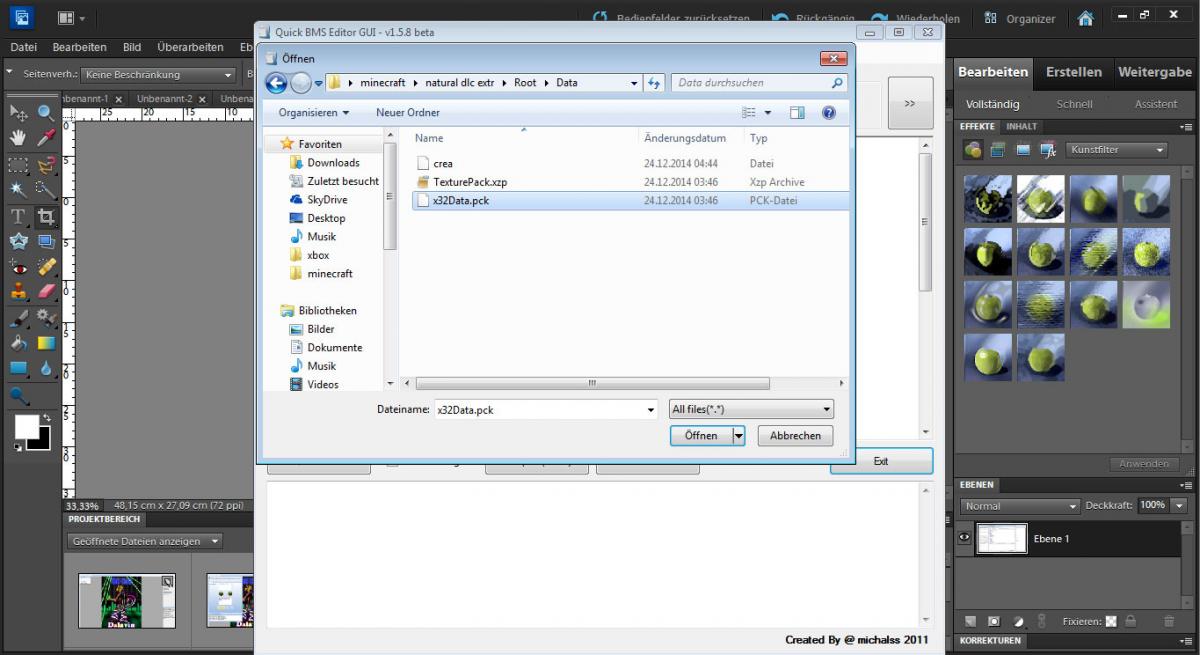Select the Smart Brush tool
This screenshot has width=1200, height=655.
(x=46, y=318)
